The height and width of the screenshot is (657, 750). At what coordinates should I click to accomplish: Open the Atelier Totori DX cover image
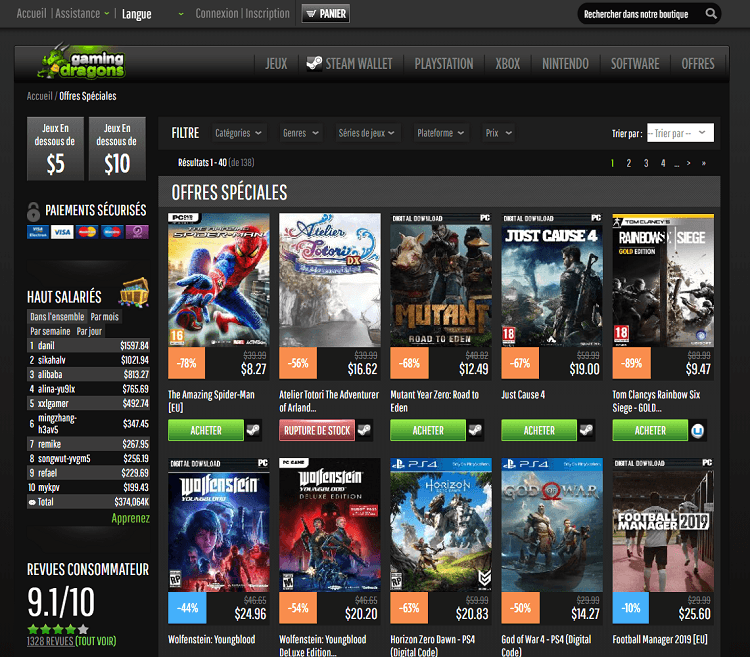[x=330, y=280]
